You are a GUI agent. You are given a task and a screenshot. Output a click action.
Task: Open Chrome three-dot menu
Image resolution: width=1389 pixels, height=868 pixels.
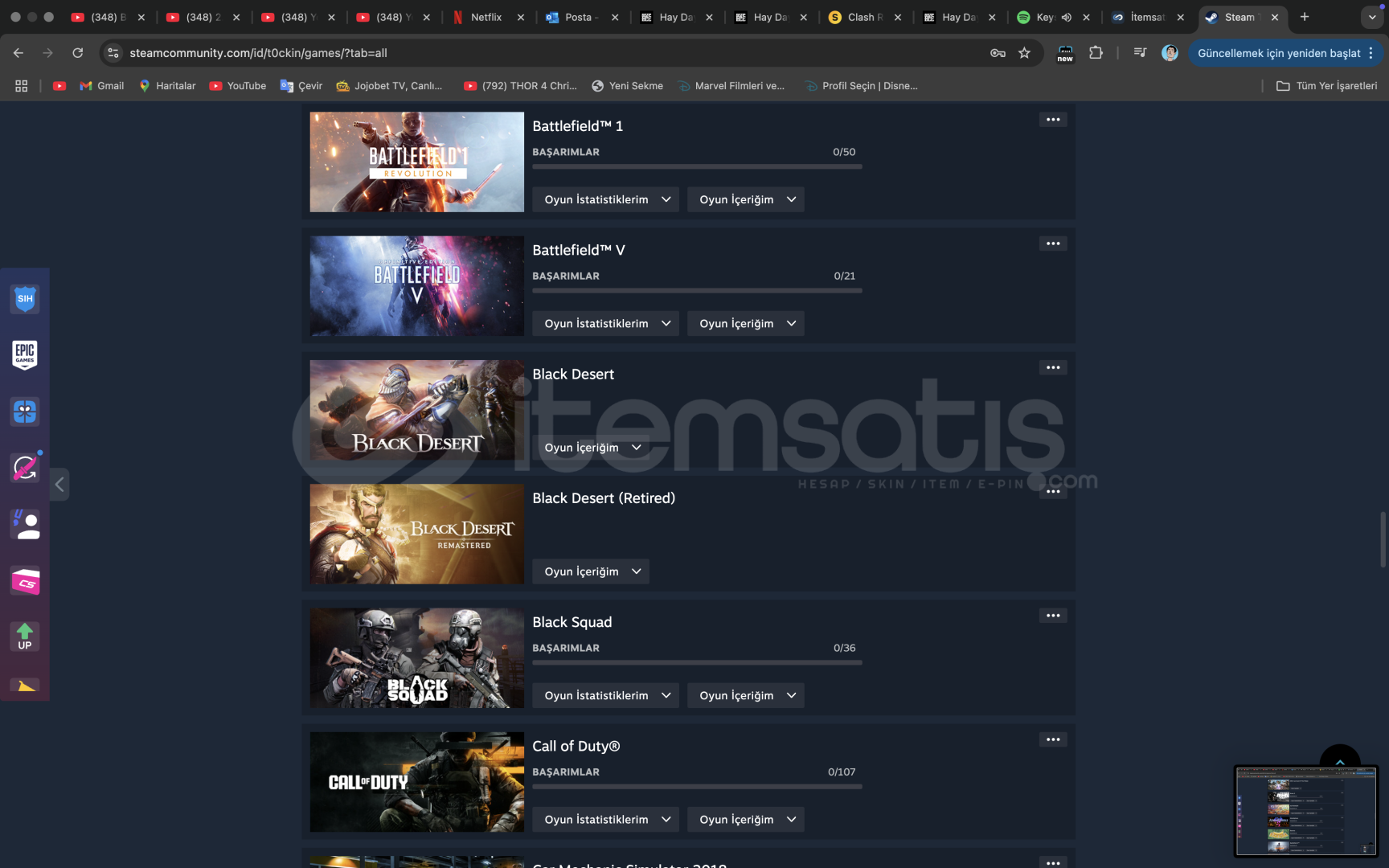[1371, 53]
